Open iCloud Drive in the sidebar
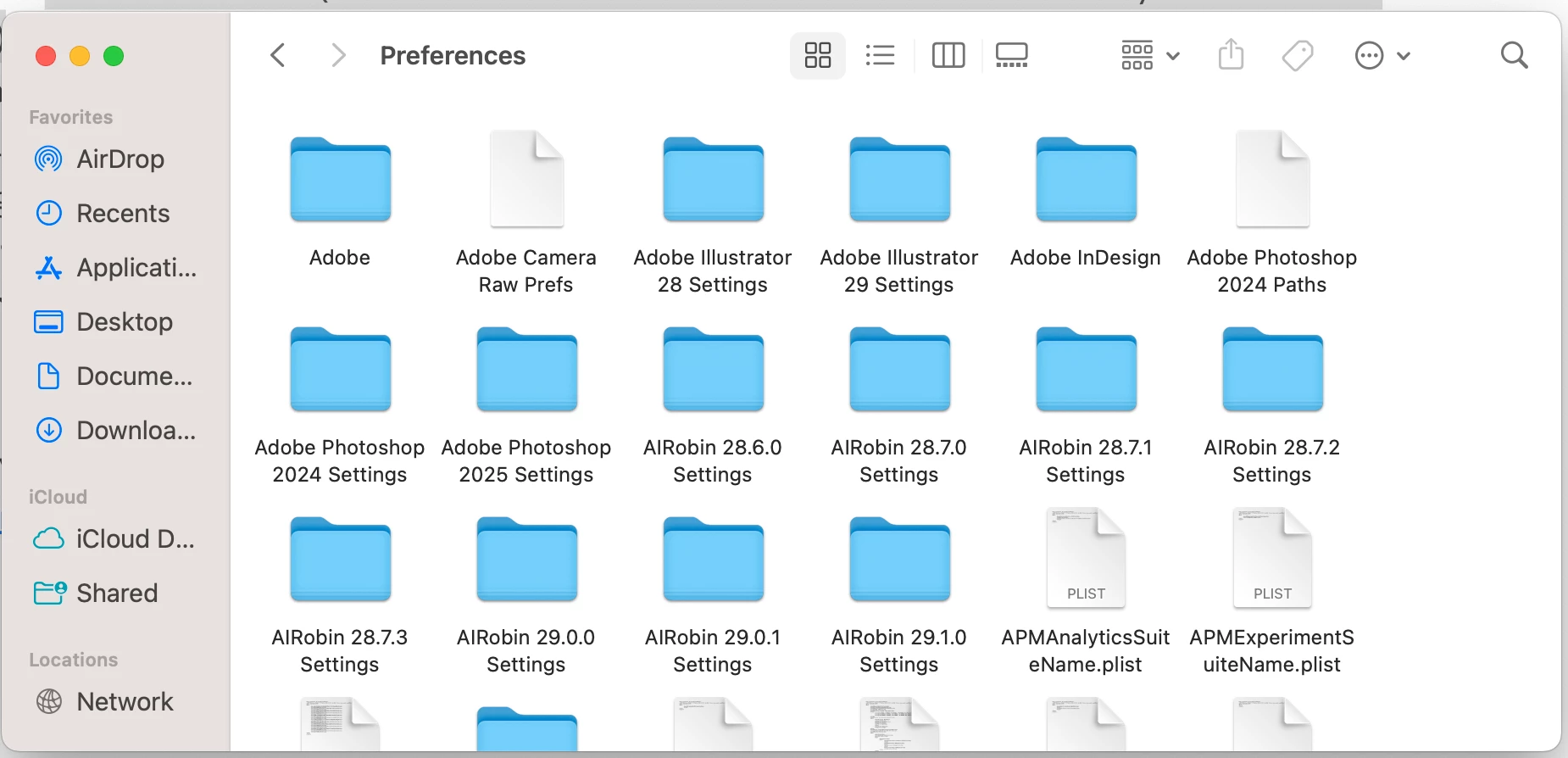1568x758 pixels. 115,539
